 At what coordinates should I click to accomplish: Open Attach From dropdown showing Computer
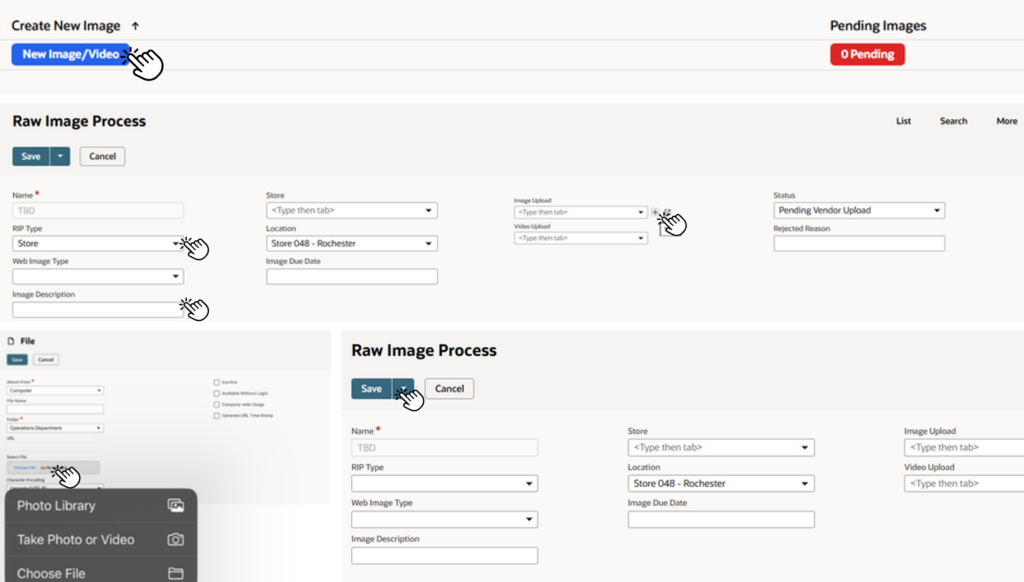(55, 391)
